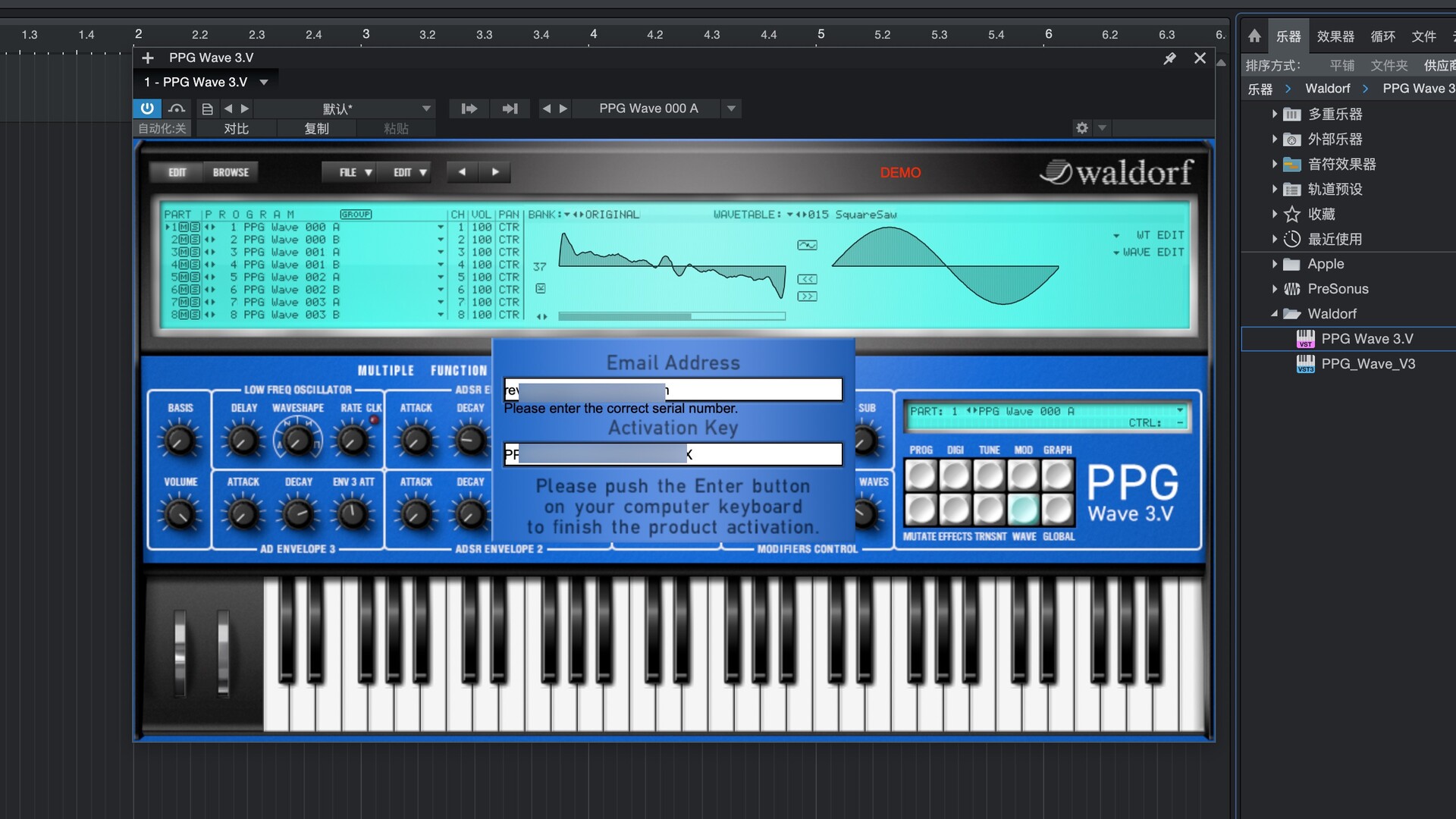The image size is (1456, 819).
Task: Click the MIDI output arrow-to-bar icon
Action: (x=510, y=108)
